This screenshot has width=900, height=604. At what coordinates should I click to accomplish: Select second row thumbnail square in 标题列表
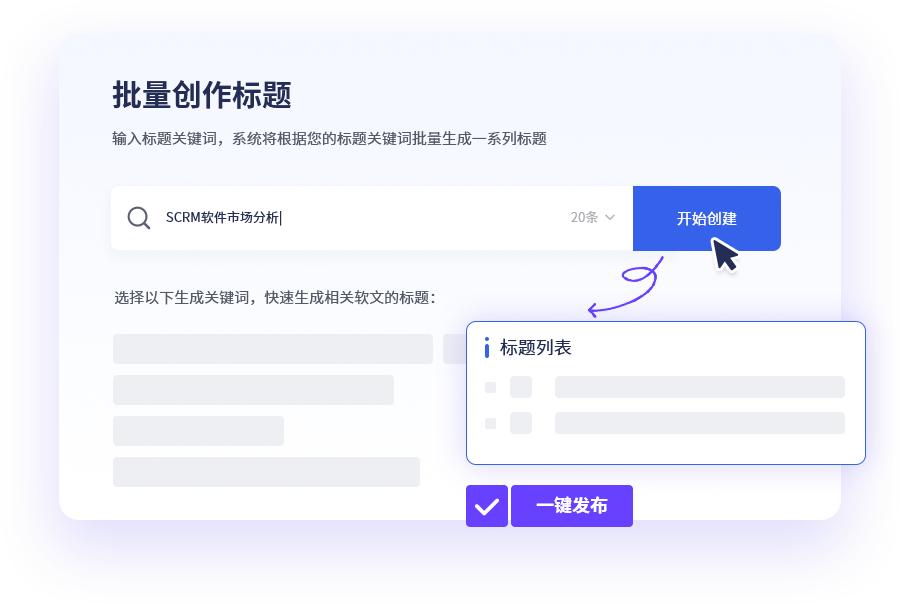[x=521, y=423]
